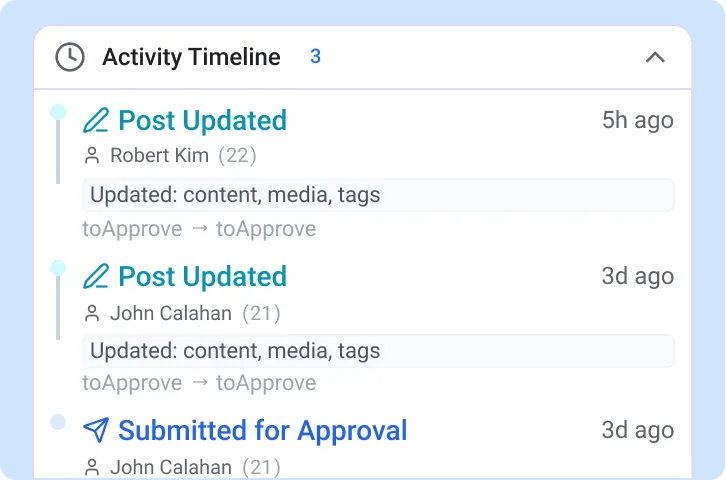The height and width of the screenshot is (480, 726).
Task: Click the user icon next to Robert Kim
Action: [x=92, y=155]
